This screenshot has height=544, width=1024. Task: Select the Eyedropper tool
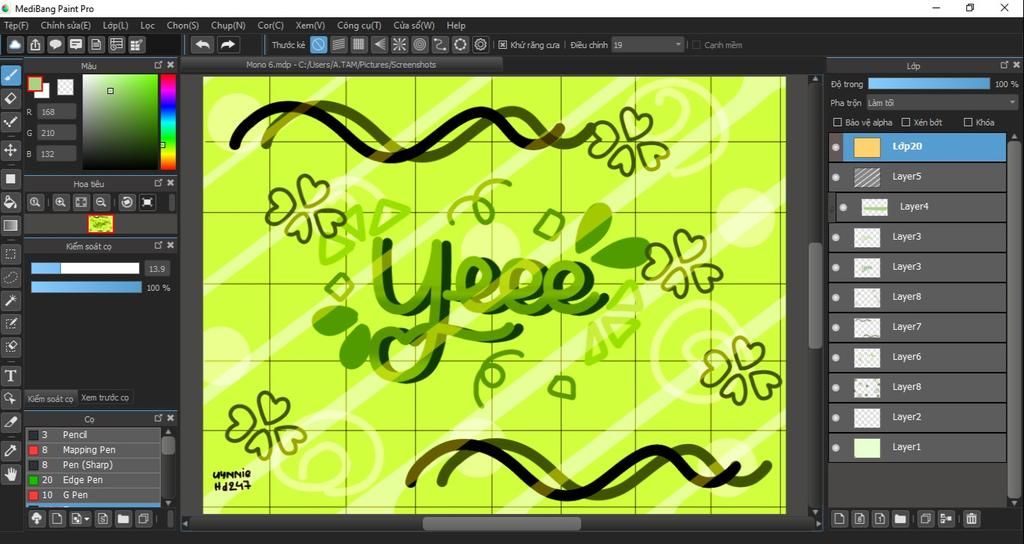pyautogui.click(x=10, y=450)
